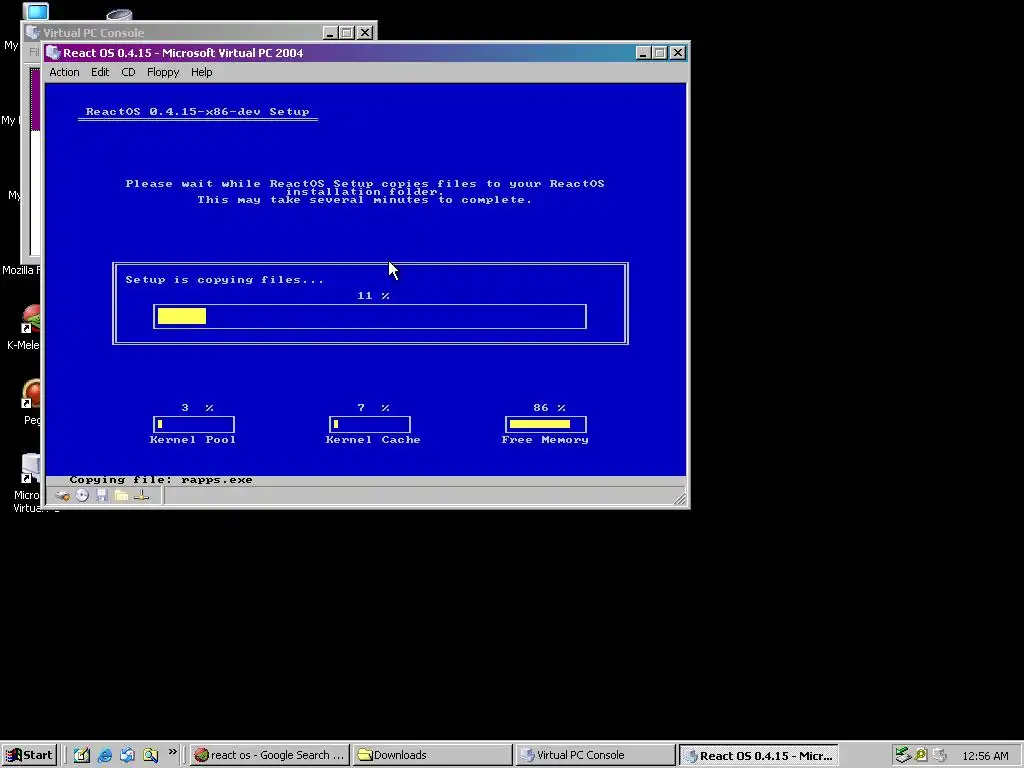The height and width of the screenshot is (768, 1024).
Task: Open the CD menu
Action: [x=128, y=72]
